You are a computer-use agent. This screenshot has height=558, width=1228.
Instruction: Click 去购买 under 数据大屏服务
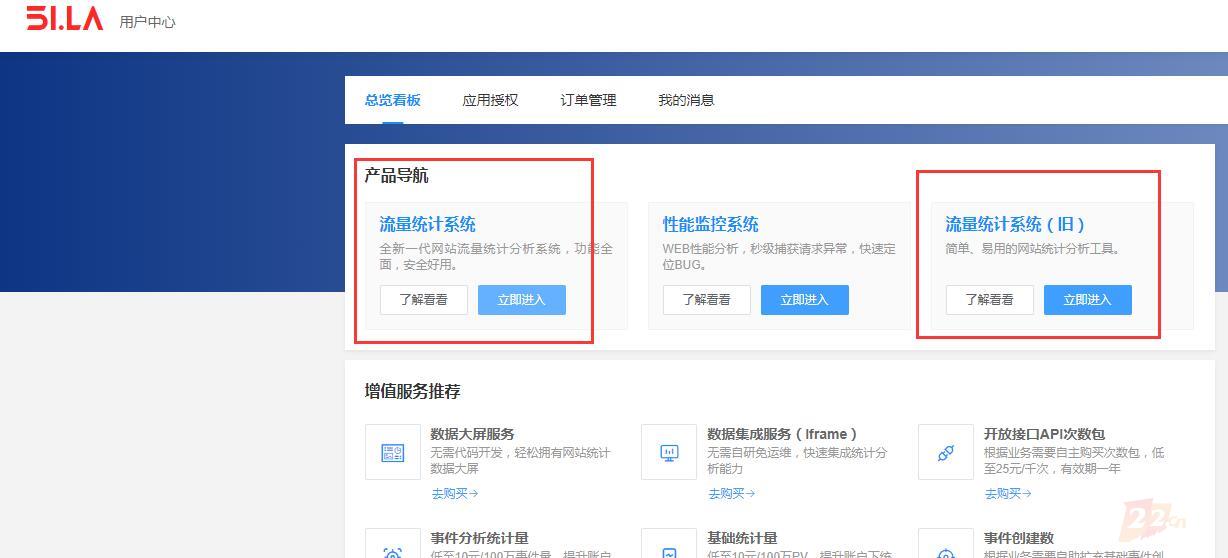455,493
